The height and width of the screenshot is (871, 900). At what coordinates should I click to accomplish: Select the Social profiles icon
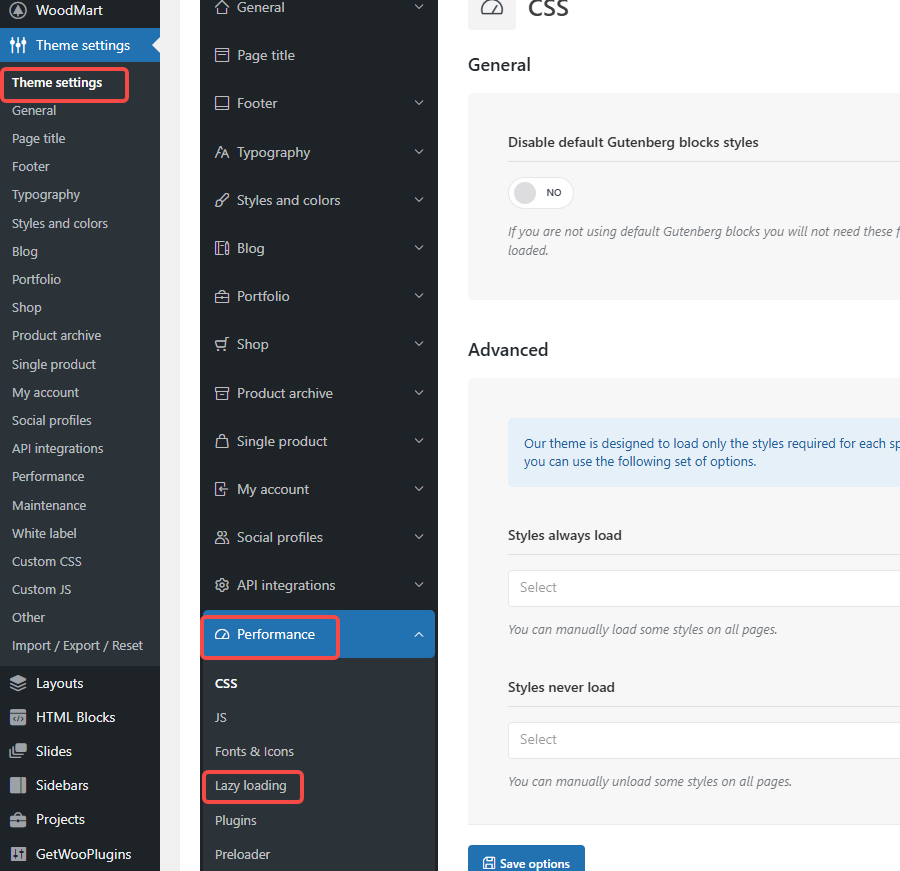tap(220, 537)
